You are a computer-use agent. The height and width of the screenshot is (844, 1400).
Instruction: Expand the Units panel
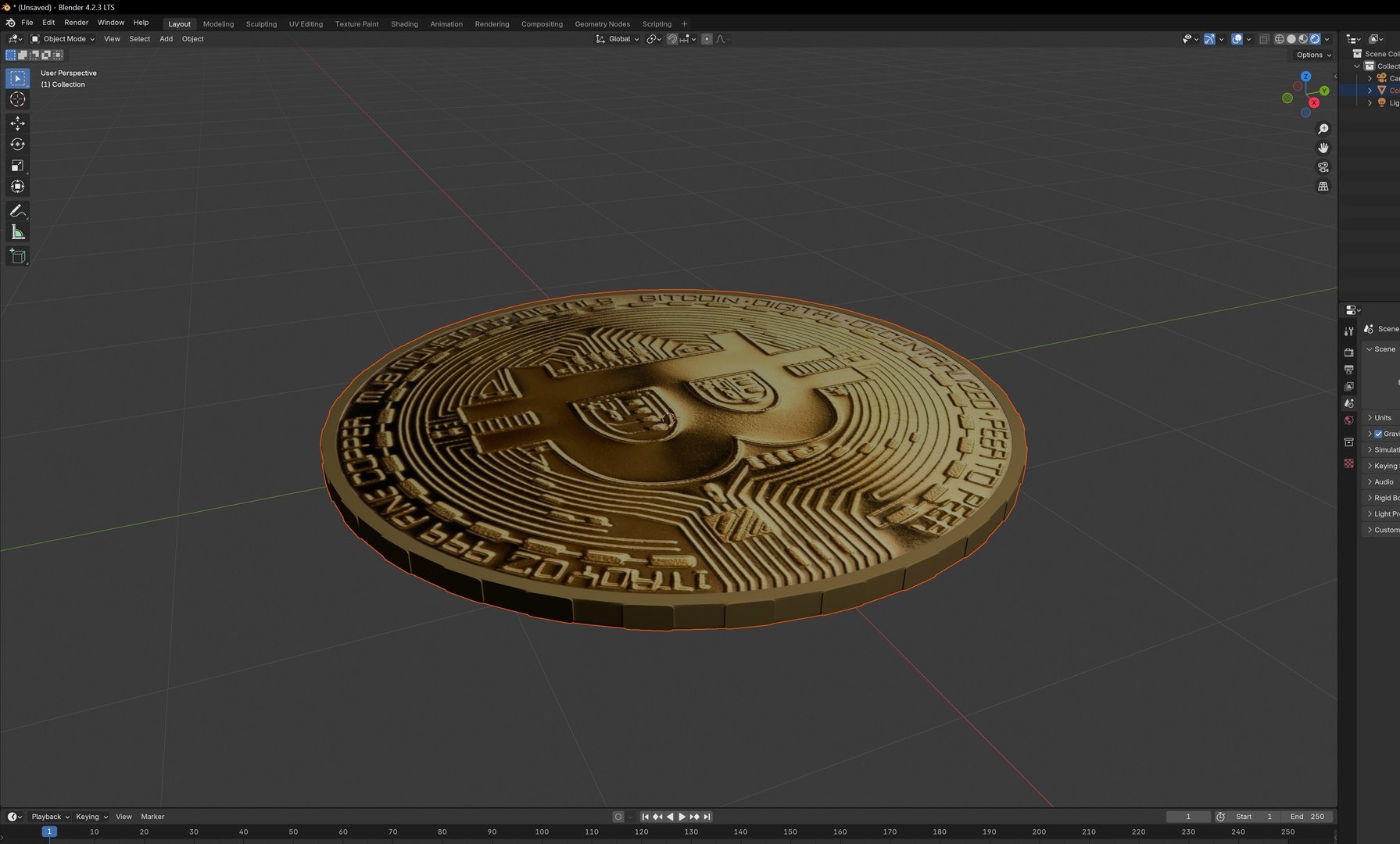[x=1382, y=418]
